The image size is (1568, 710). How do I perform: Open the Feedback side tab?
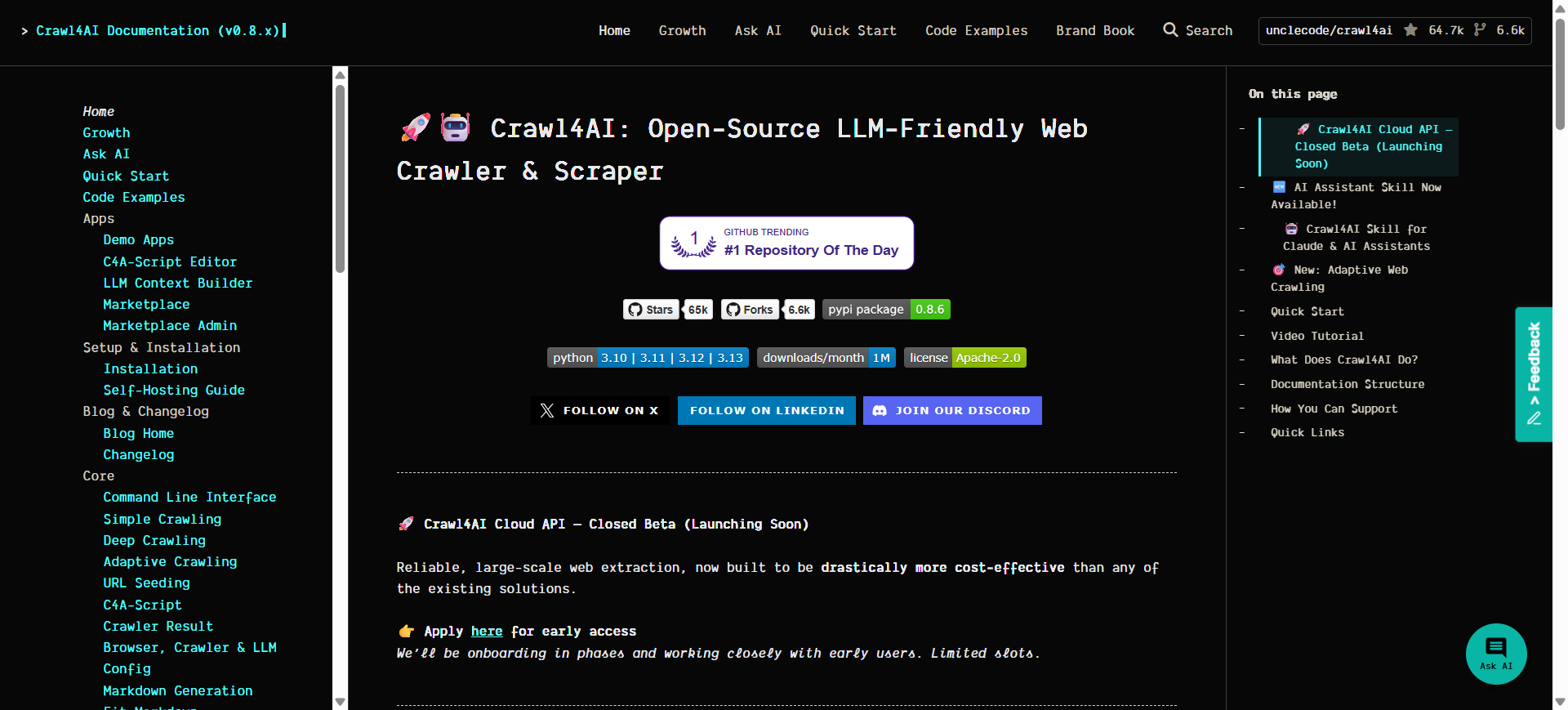1533,374
